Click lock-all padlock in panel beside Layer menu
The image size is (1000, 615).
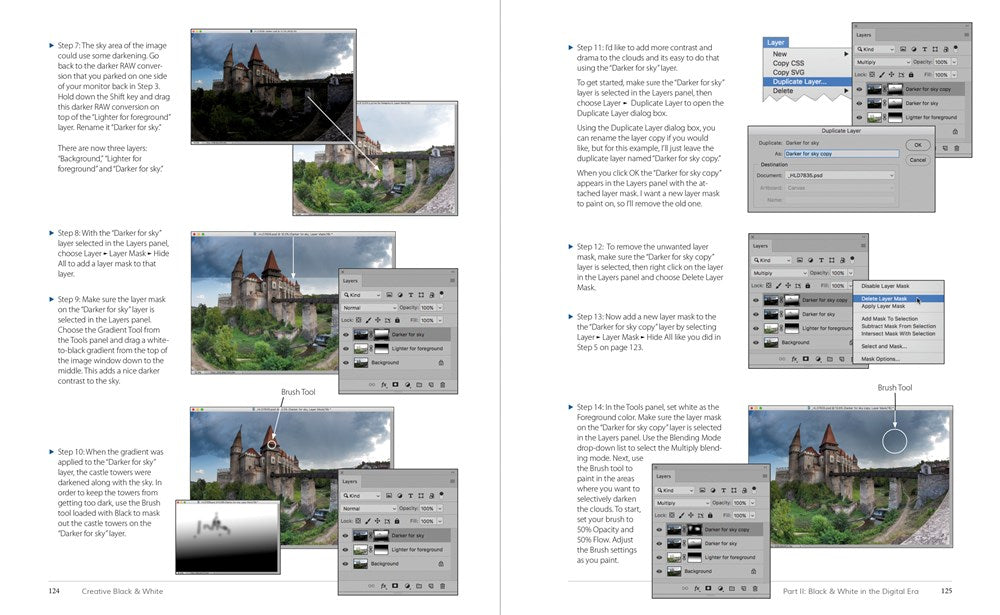tap(909, 74)
